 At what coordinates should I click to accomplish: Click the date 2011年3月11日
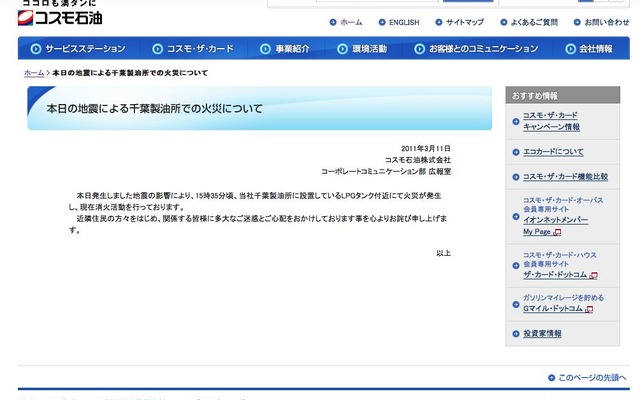(426, 149)
